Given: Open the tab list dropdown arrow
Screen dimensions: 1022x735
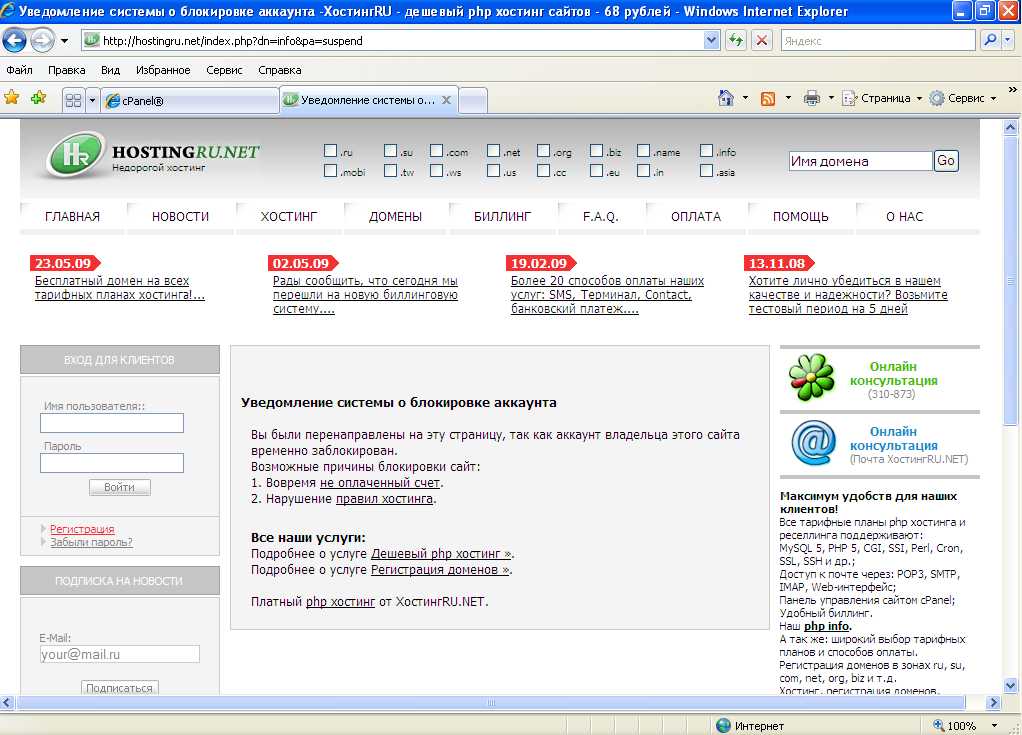Looking at the screenshot, I should [x=92, y=100].
